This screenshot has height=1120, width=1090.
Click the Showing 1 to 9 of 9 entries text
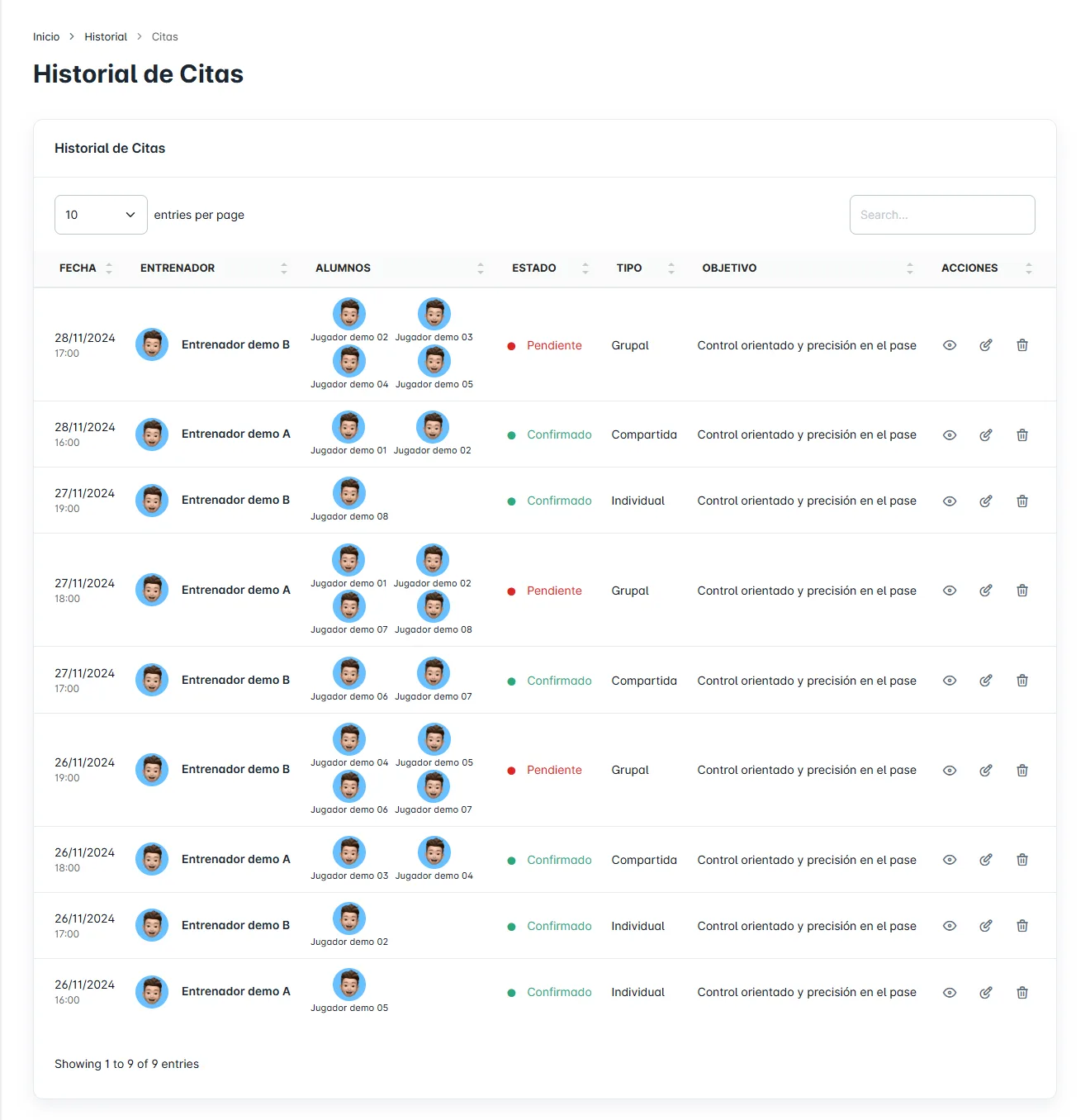127,1064
